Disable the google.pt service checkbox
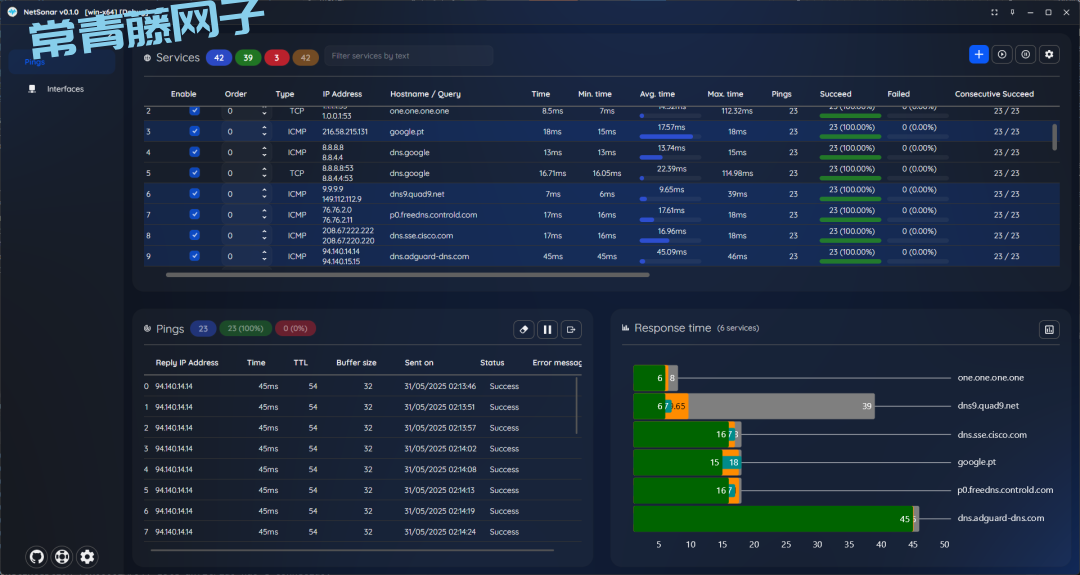 pos(195,131)
